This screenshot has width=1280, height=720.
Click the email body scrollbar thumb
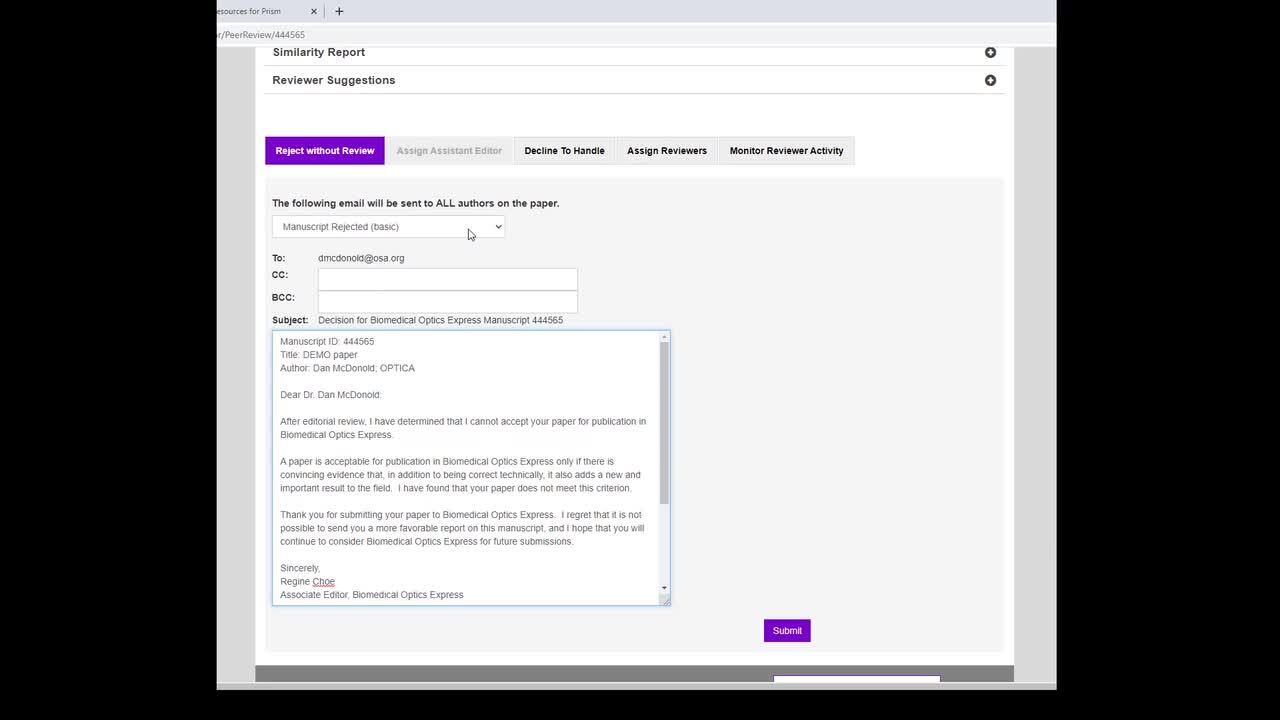pyautogui.click(x=664, y=422)
